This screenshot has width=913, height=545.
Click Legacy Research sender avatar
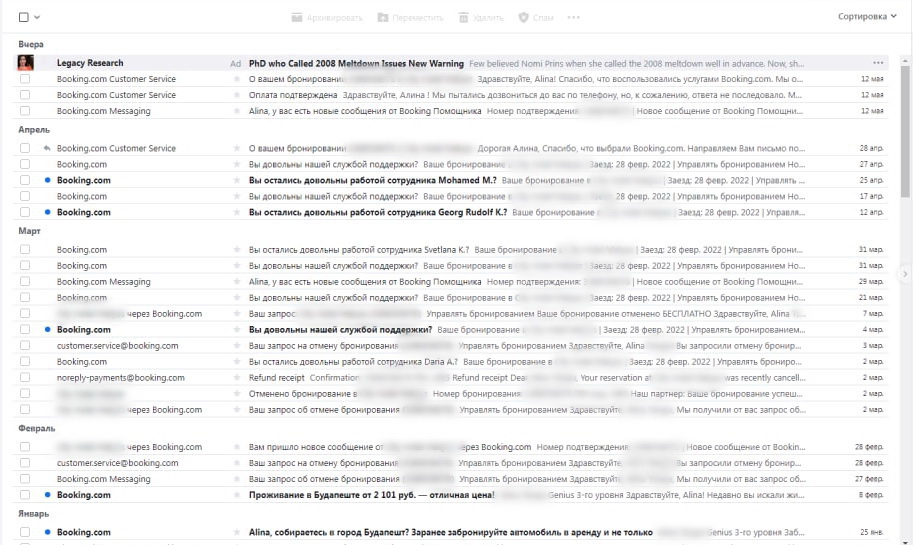click(x=26, y=62)
